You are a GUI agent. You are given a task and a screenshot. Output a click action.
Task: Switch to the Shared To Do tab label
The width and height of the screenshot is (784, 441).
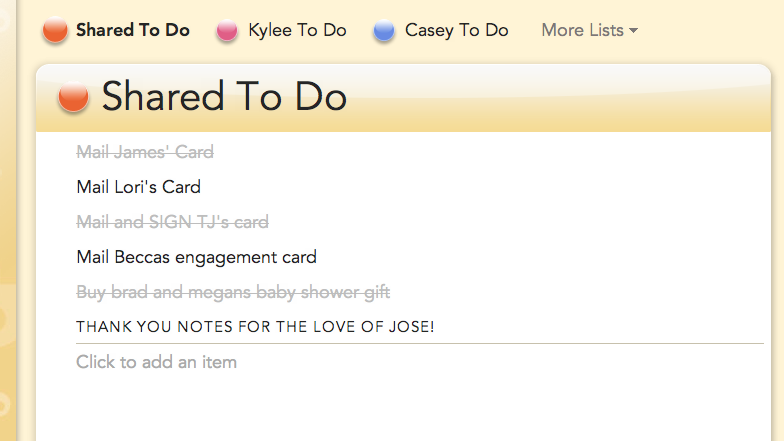(133, 30)
